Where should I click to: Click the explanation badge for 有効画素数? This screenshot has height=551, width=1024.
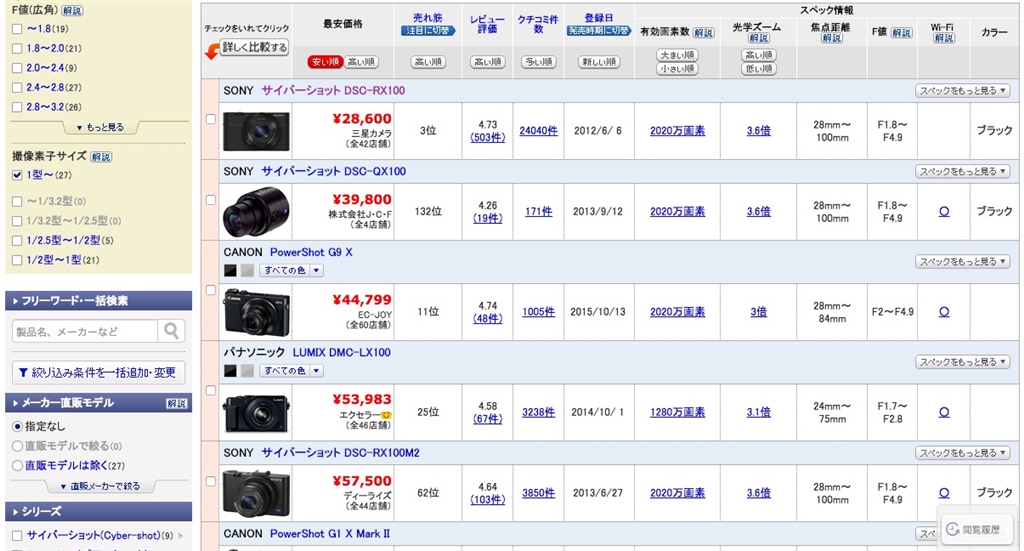[703, 33]
